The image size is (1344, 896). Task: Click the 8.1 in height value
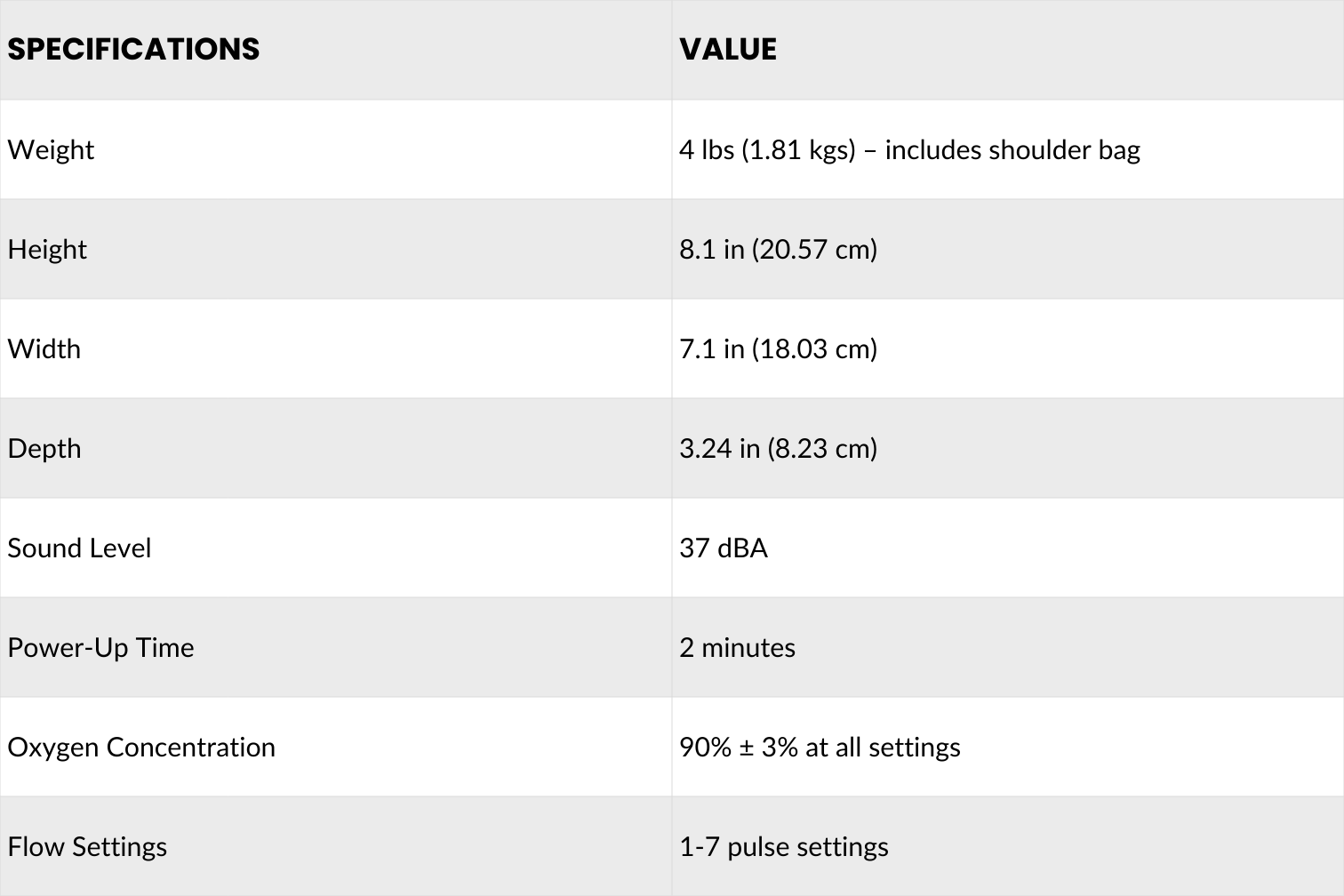(x=778, y=249)
